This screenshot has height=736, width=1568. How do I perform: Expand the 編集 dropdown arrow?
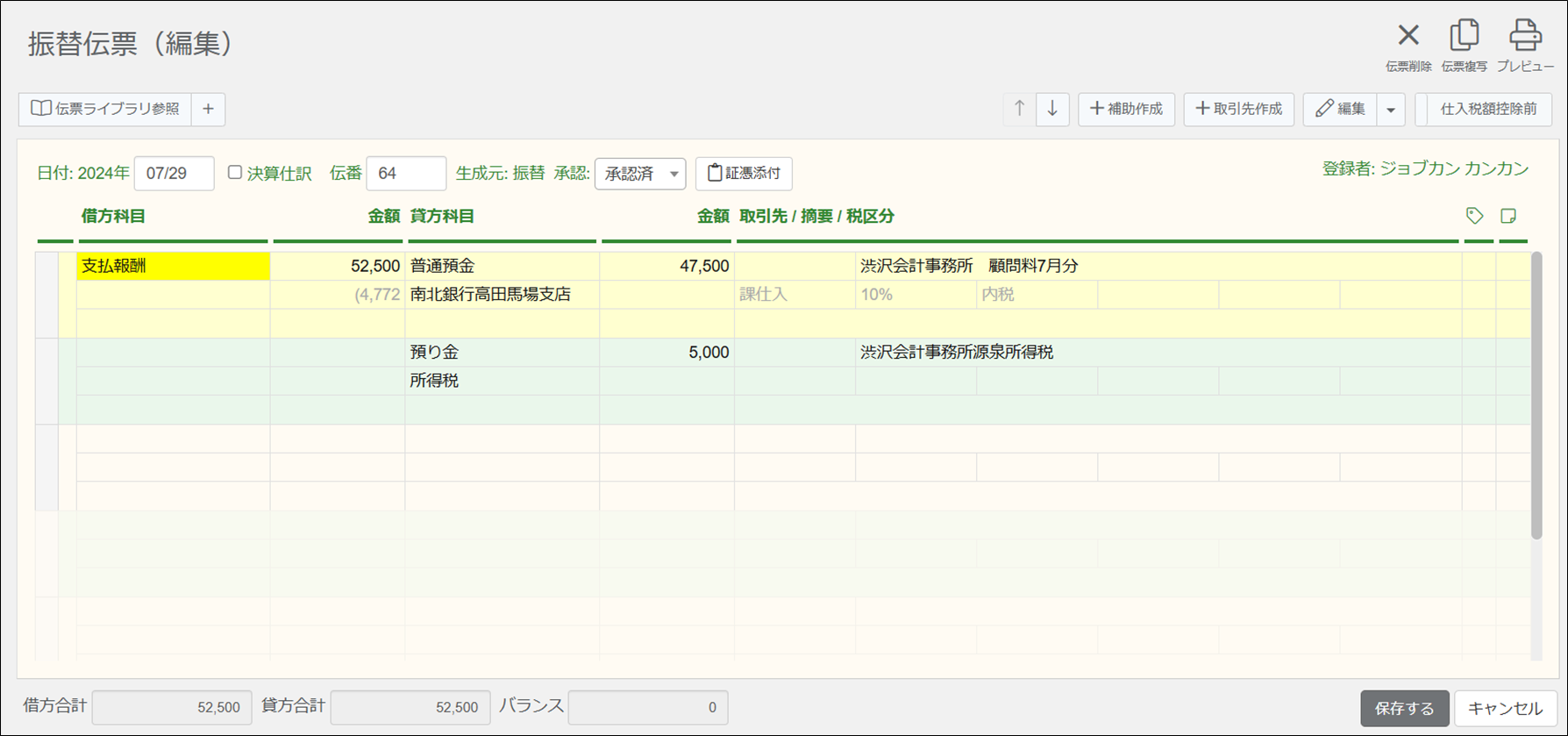[1391, 110]
